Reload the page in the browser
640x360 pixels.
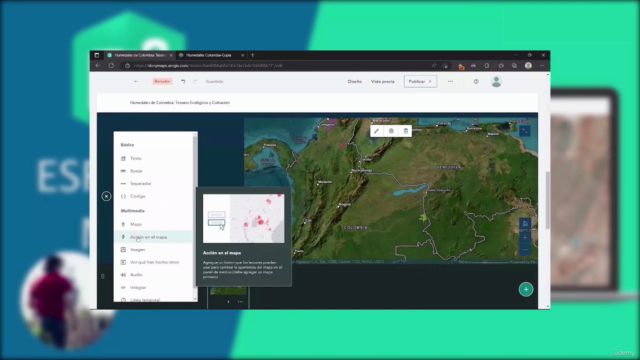pos(111,66)
